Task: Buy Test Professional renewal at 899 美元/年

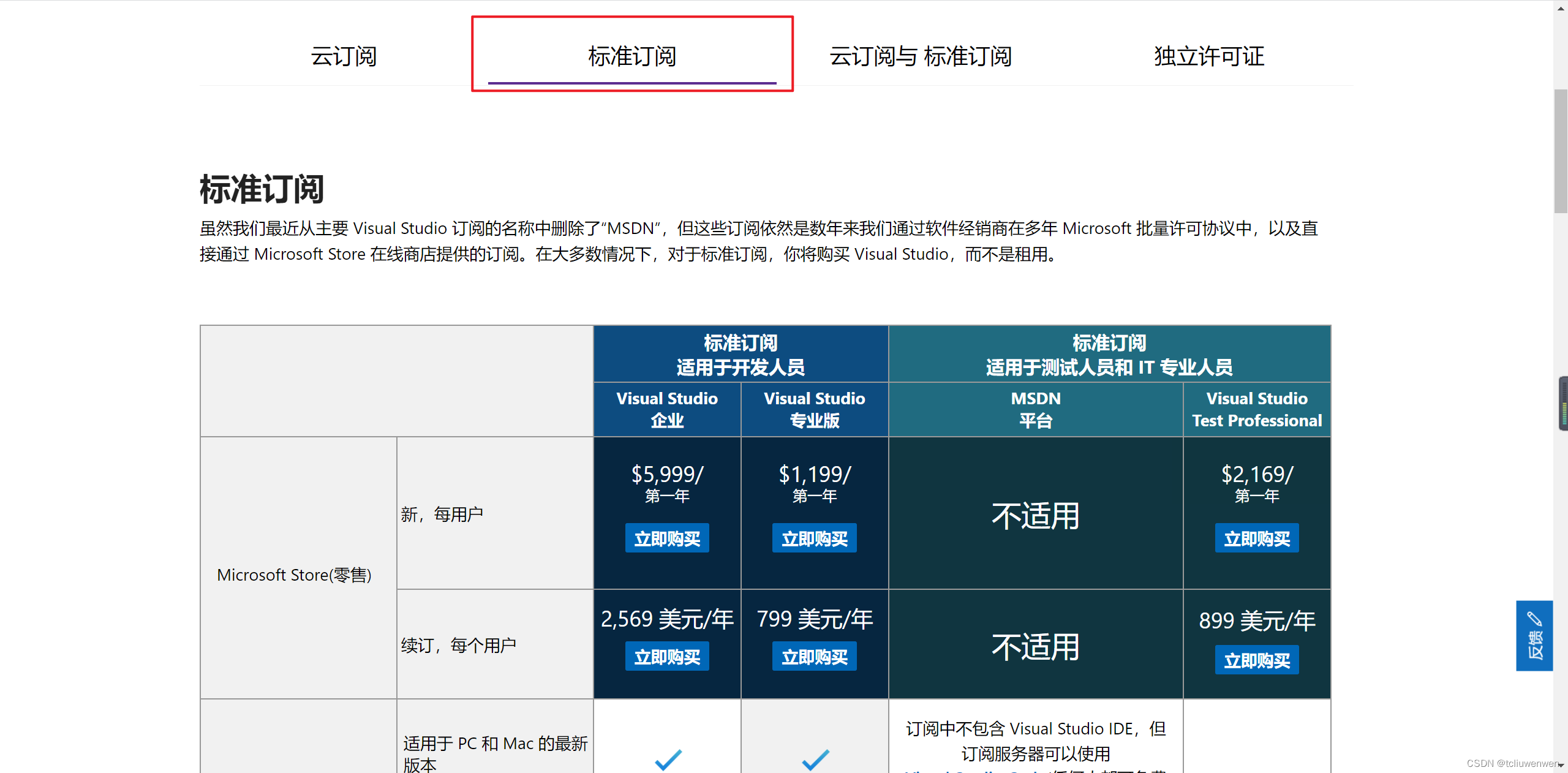Action: (1257, 660)
